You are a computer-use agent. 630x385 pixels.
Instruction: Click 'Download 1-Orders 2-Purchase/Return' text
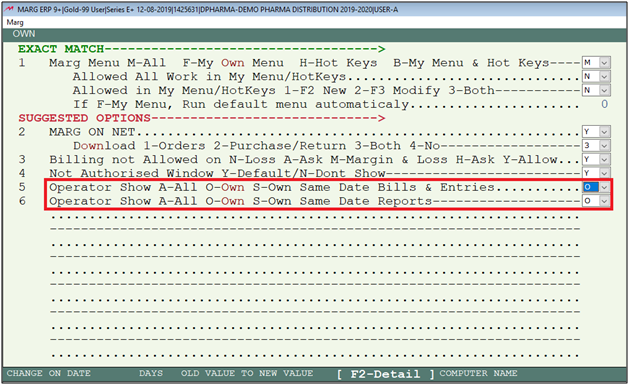tap(256, 145)
